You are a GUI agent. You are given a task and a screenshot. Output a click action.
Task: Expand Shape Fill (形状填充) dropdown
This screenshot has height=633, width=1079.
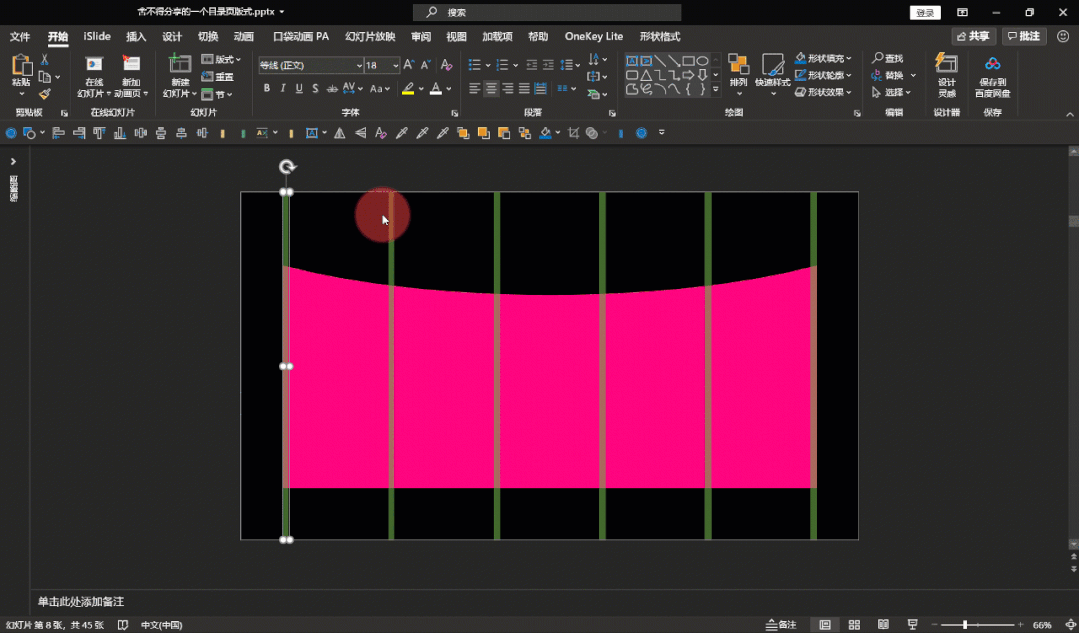(x=850, y=59)
